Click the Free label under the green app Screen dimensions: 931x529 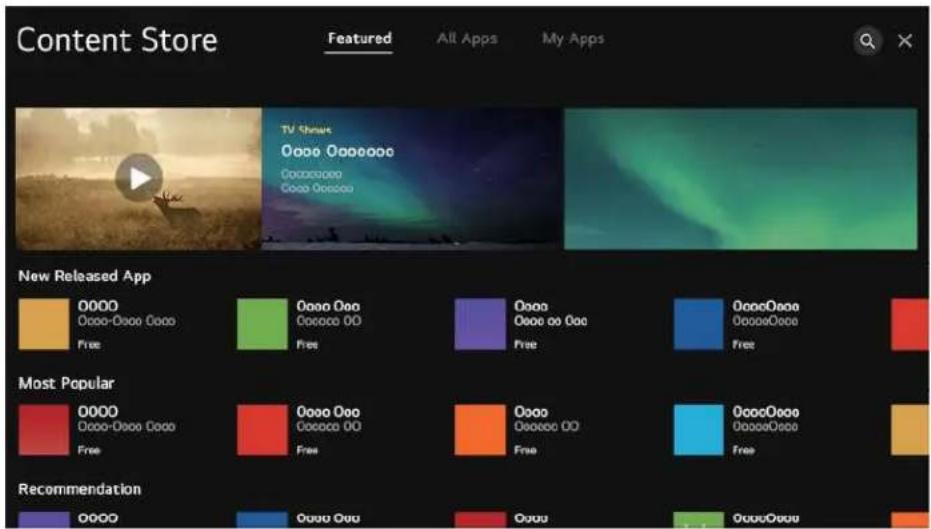point(307,344)
